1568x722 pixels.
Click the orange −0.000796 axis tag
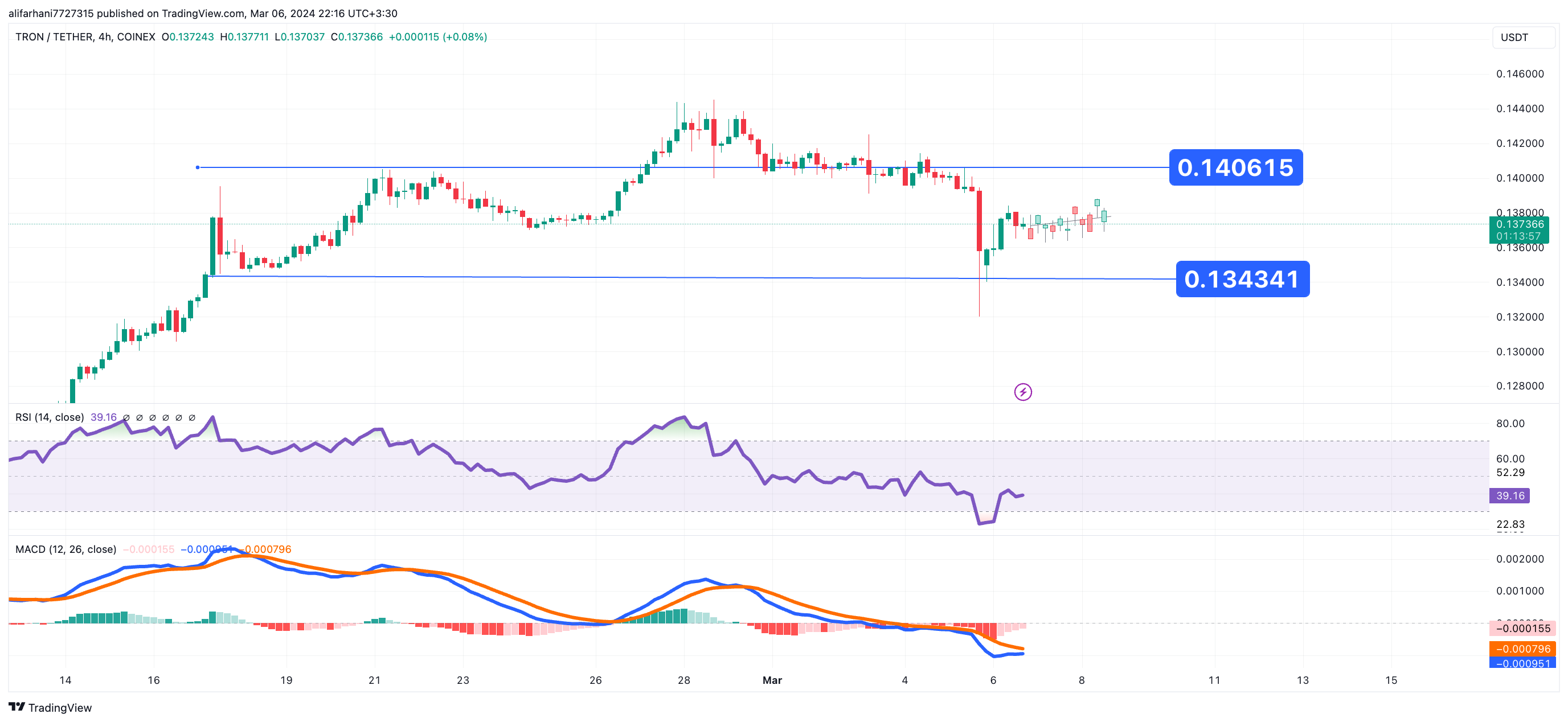pyautogui.click(x=1522, y=649)
